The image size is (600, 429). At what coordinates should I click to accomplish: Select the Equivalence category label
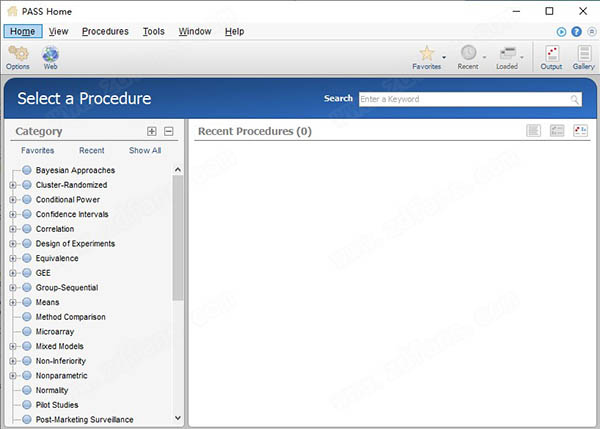pos(57,258)
